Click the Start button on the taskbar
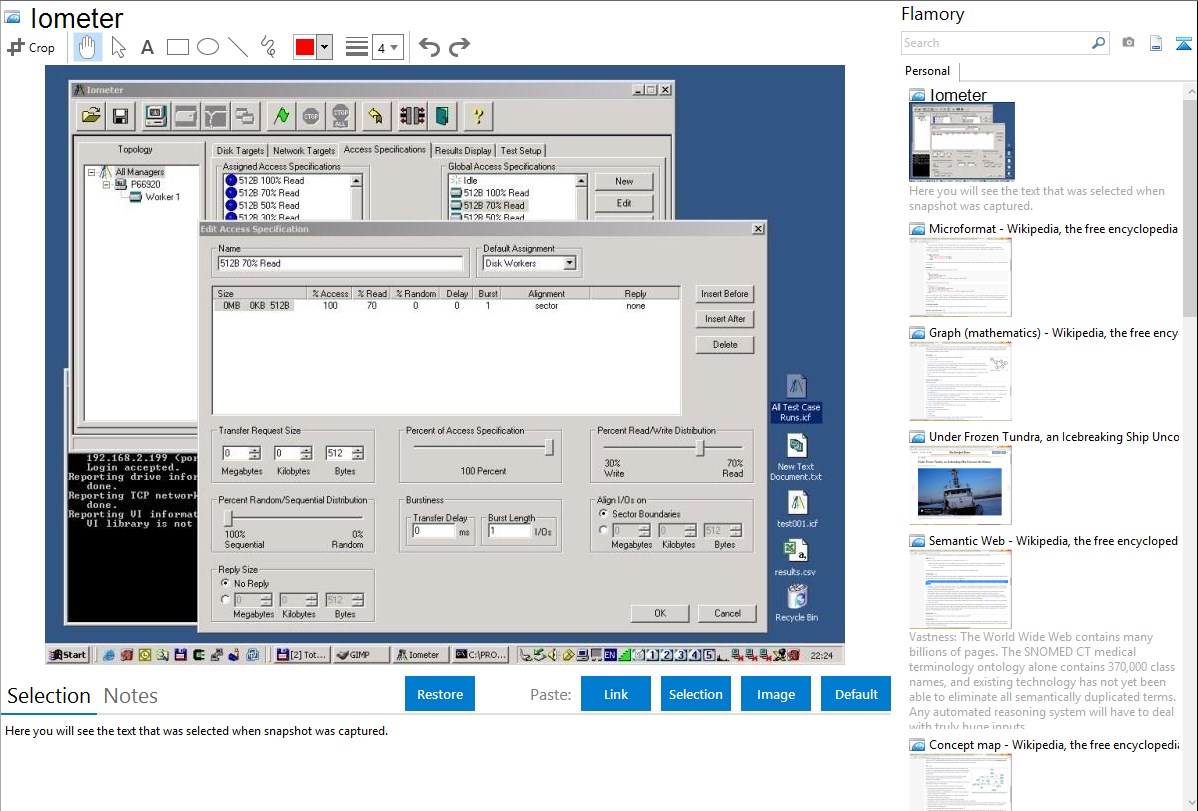The image size is (1198, 811). (x=68, y=654)
